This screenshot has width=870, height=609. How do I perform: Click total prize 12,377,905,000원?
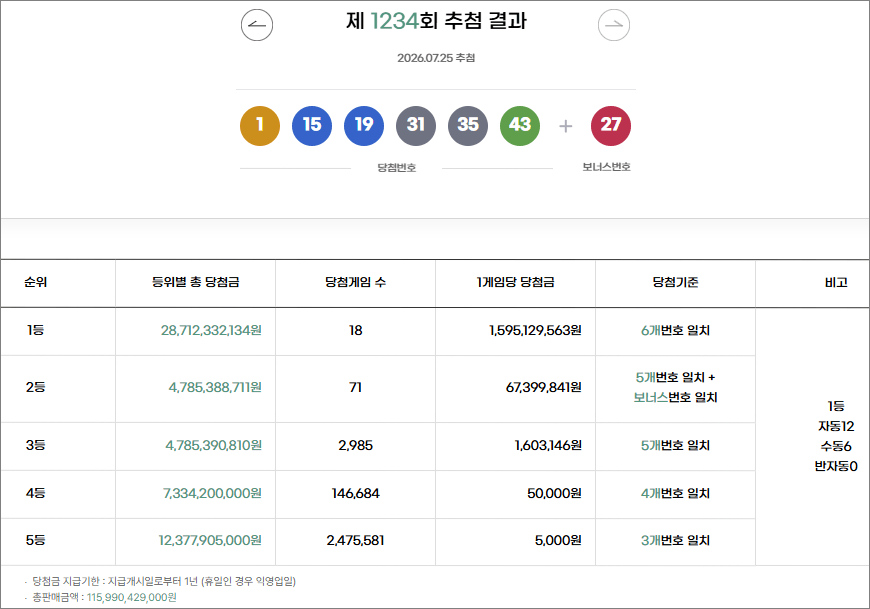(x=210, y=540)
